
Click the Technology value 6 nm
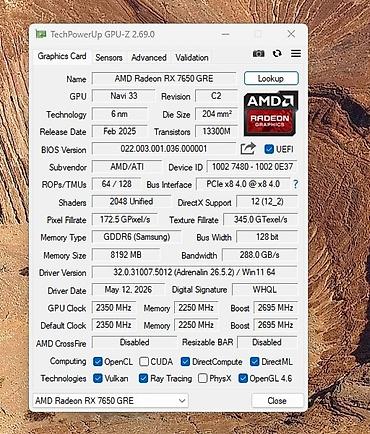click(x=120, y=114)
